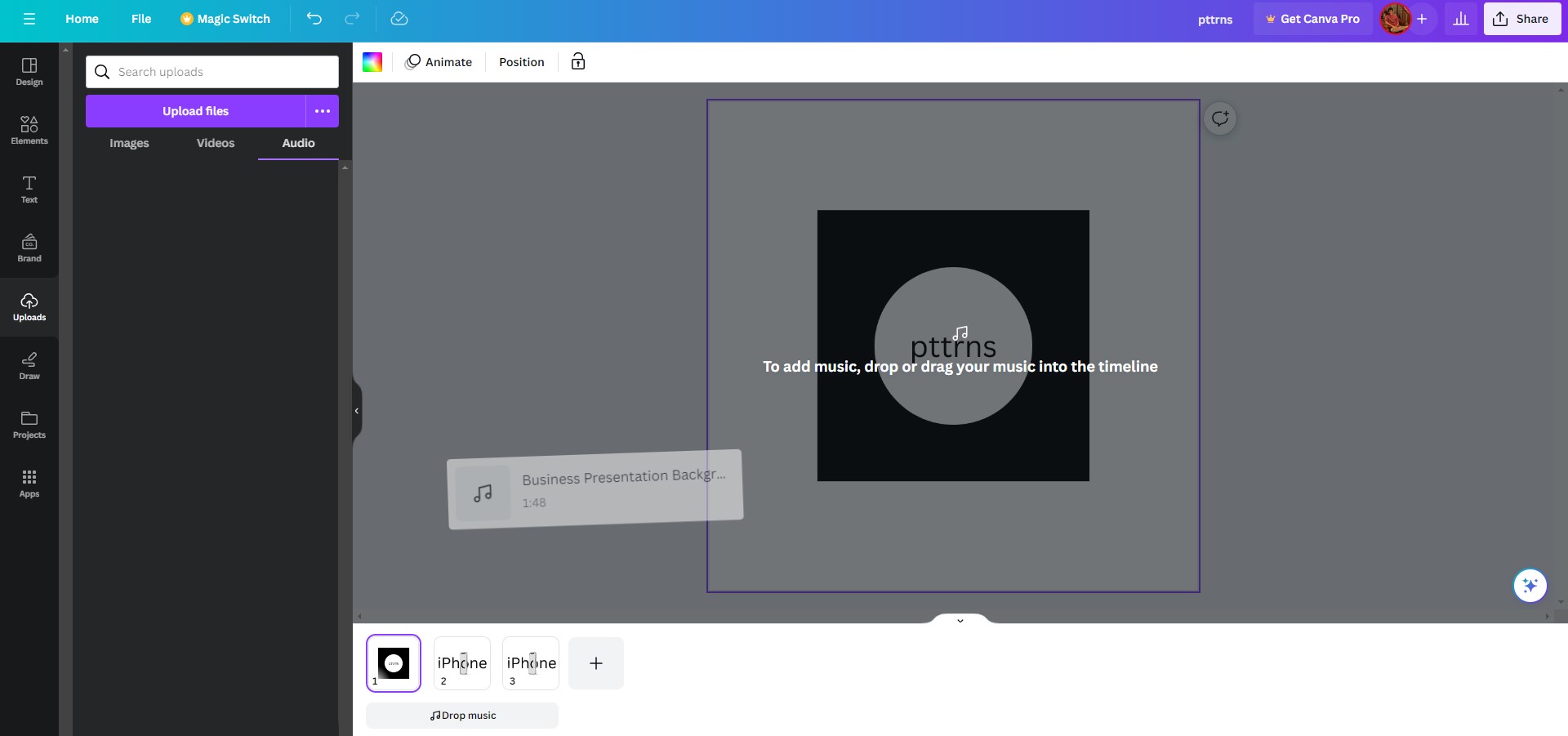Open upload files more options dots
Viewport: 1568px width, 736px height.
click(x=323, y=111)
